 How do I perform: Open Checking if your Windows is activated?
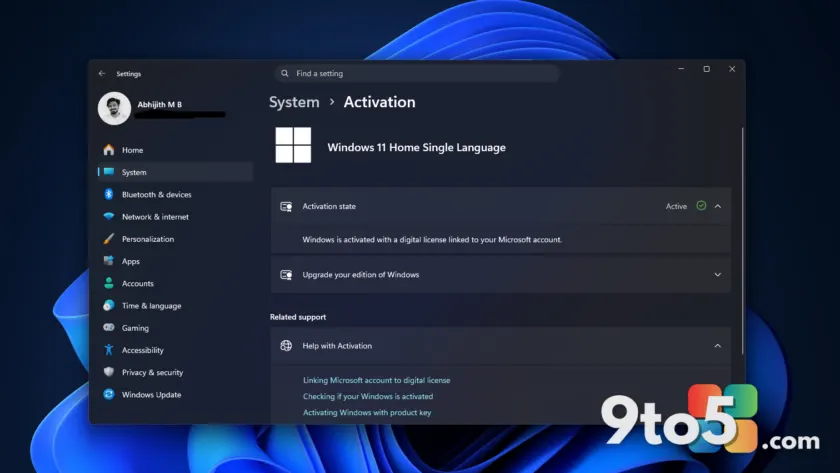tap(368, 396)
